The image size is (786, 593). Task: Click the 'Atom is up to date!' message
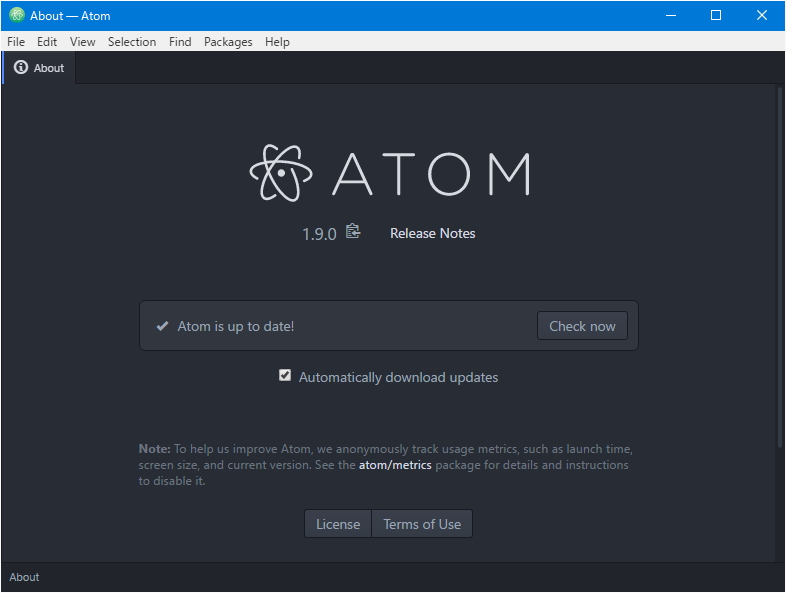(236, 326)
